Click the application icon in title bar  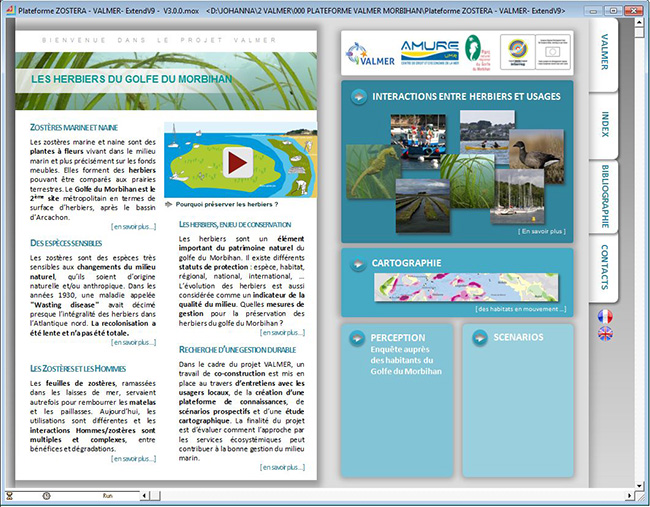pyautogui.click(x=11, y=10)
